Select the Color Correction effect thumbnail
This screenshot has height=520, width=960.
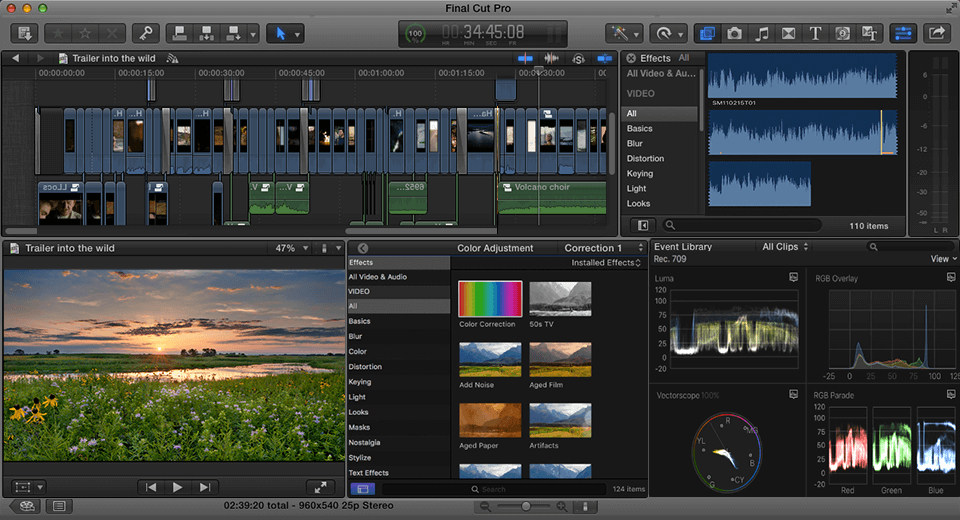[x=490, y=299]
